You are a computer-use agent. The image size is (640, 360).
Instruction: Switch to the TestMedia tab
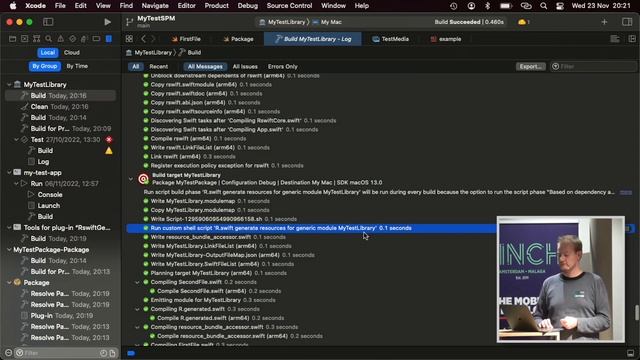[391, 39]
